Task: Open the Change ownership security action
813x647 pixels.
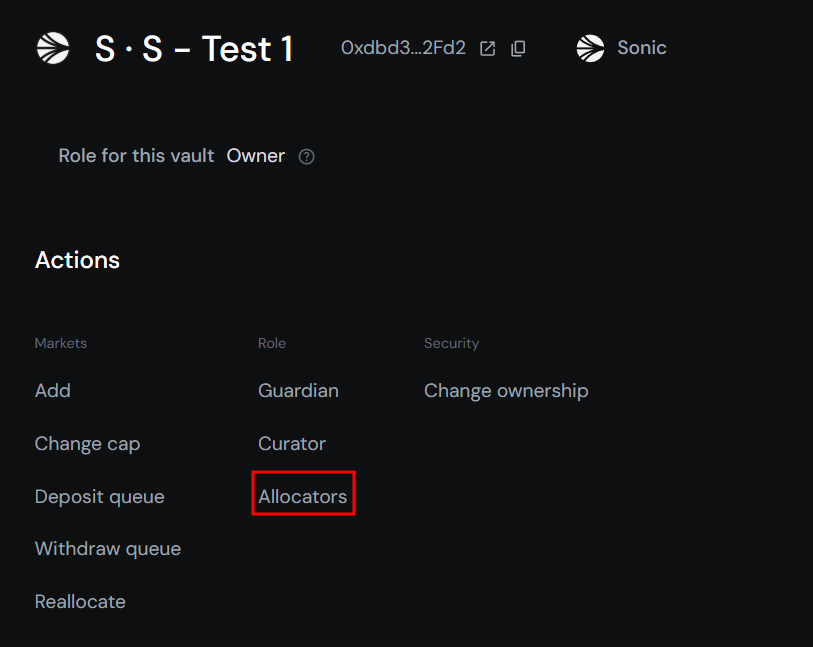Action: 506,390
